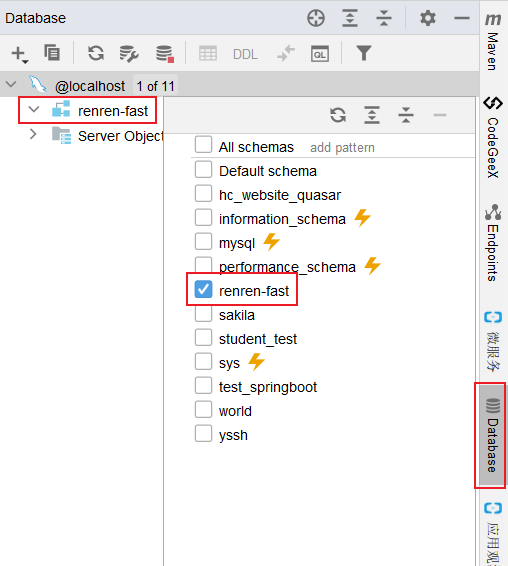Click the add pattern link
Image resolution: width=508 pixels, height=566 pixels.
click(x=342, y=148)
